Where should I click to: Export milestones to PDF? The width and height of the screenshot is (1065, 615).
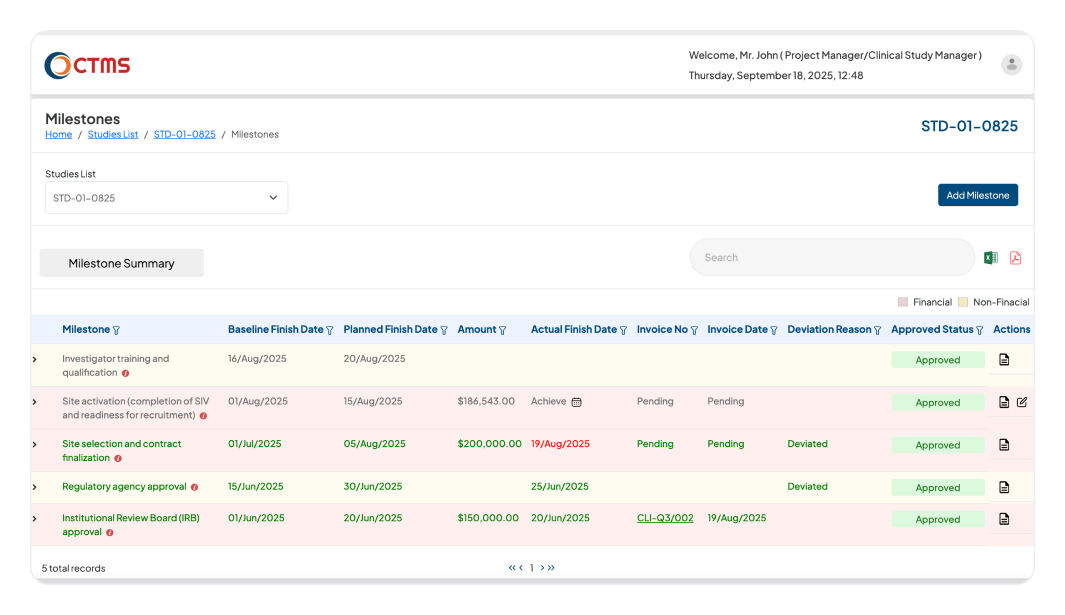(x=1015, y=257)
